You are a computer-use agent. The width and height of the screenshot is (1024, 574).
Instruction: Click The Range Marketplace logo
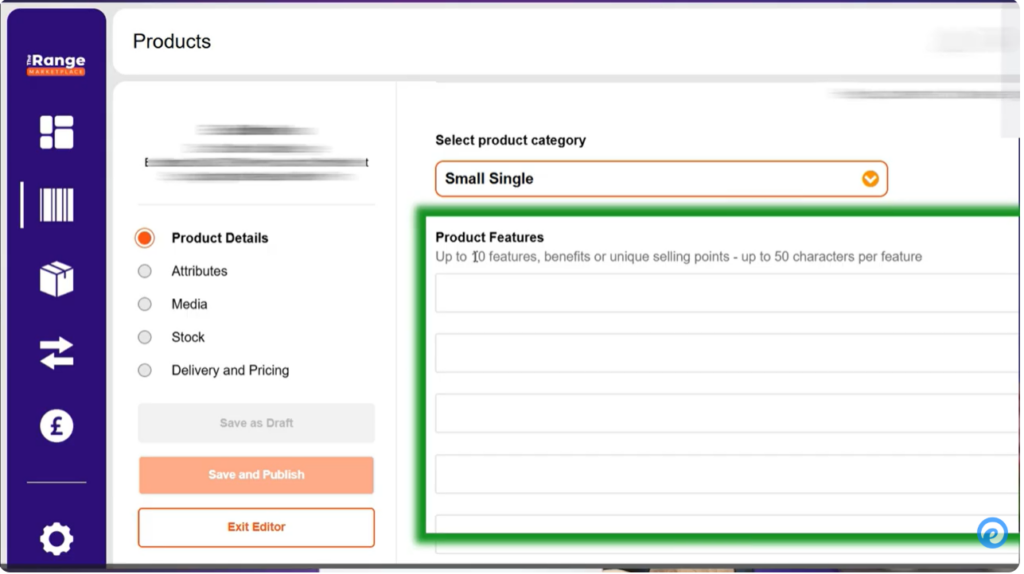[56, 64]
